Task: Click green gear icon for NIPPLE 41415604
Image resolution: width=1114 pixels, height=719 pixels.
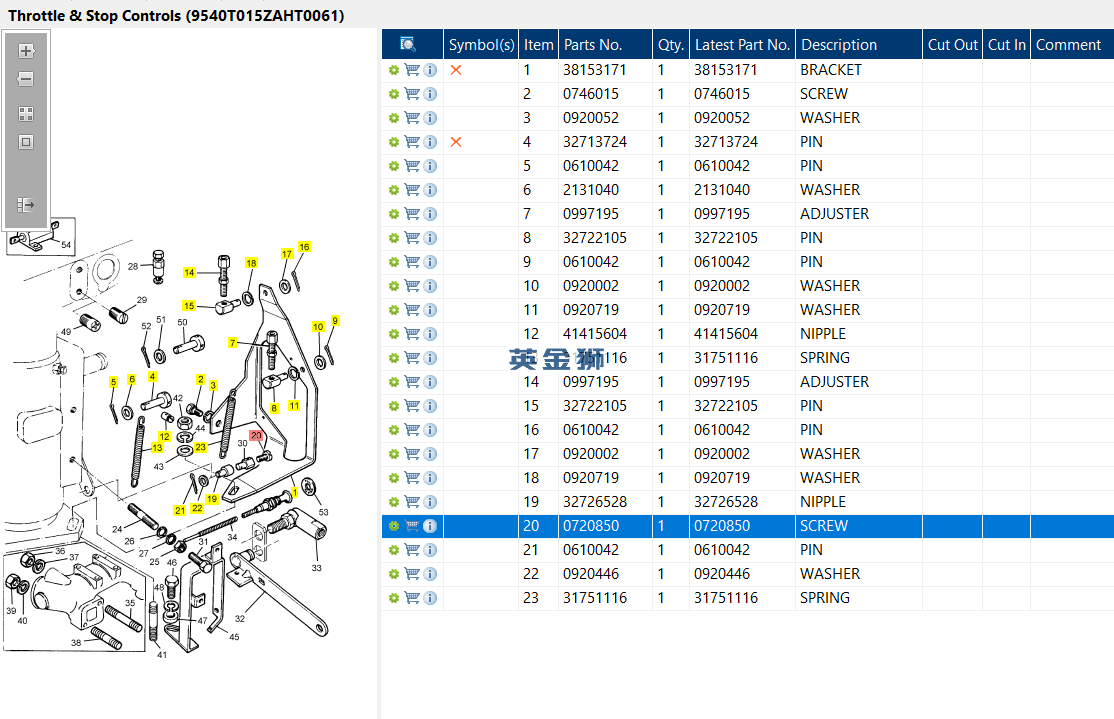Action: click(394, 334)
